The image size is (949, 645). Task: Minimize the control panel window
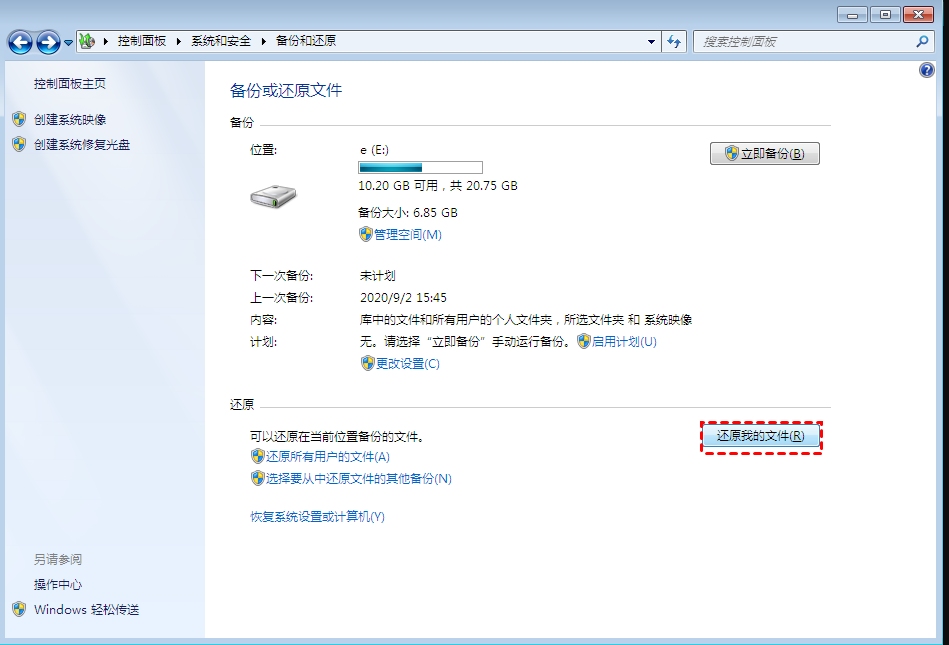852,15
